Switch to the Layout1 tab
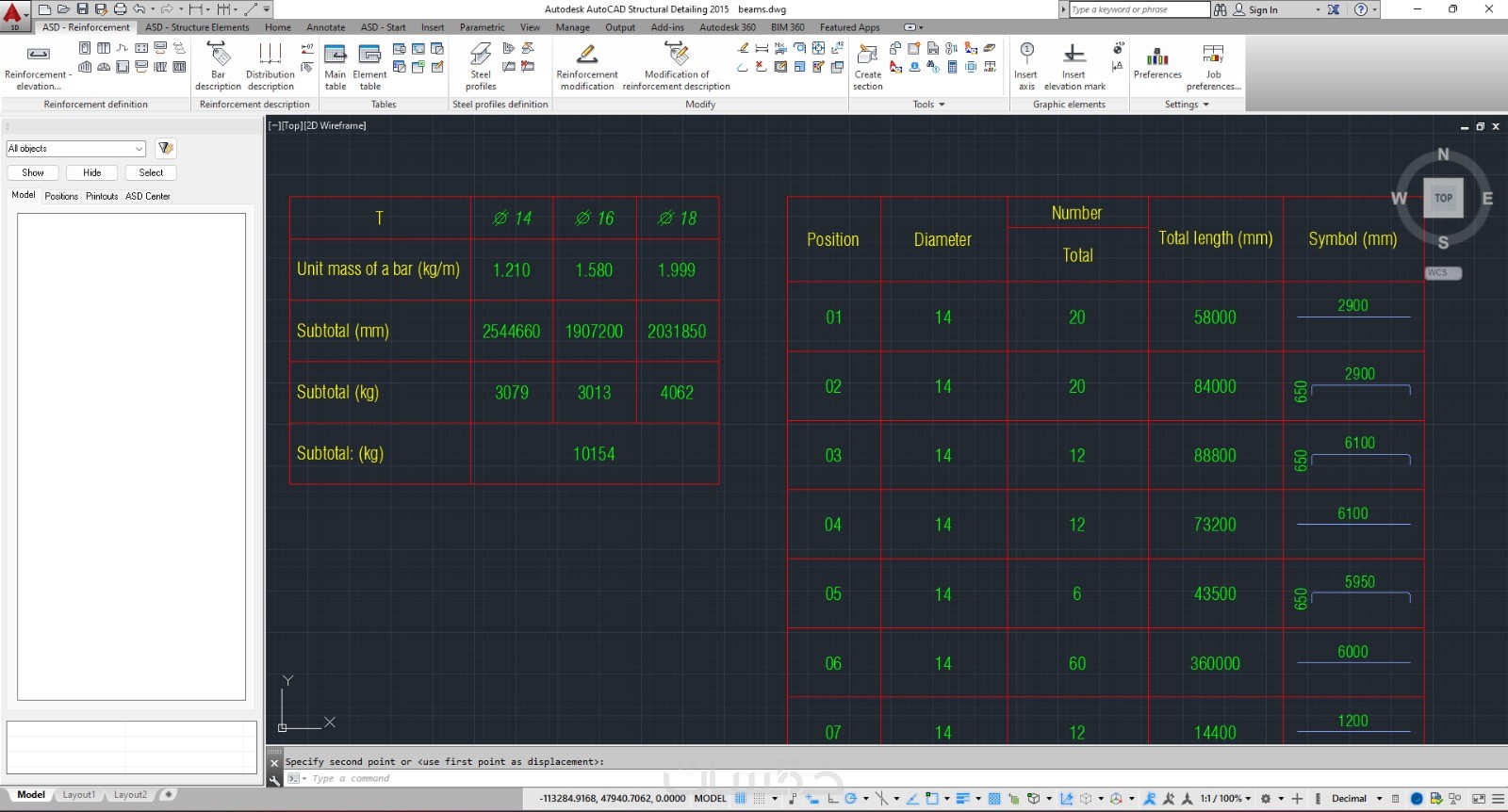The width and height of the screenshot is (1508, 812). click(78, 795)
